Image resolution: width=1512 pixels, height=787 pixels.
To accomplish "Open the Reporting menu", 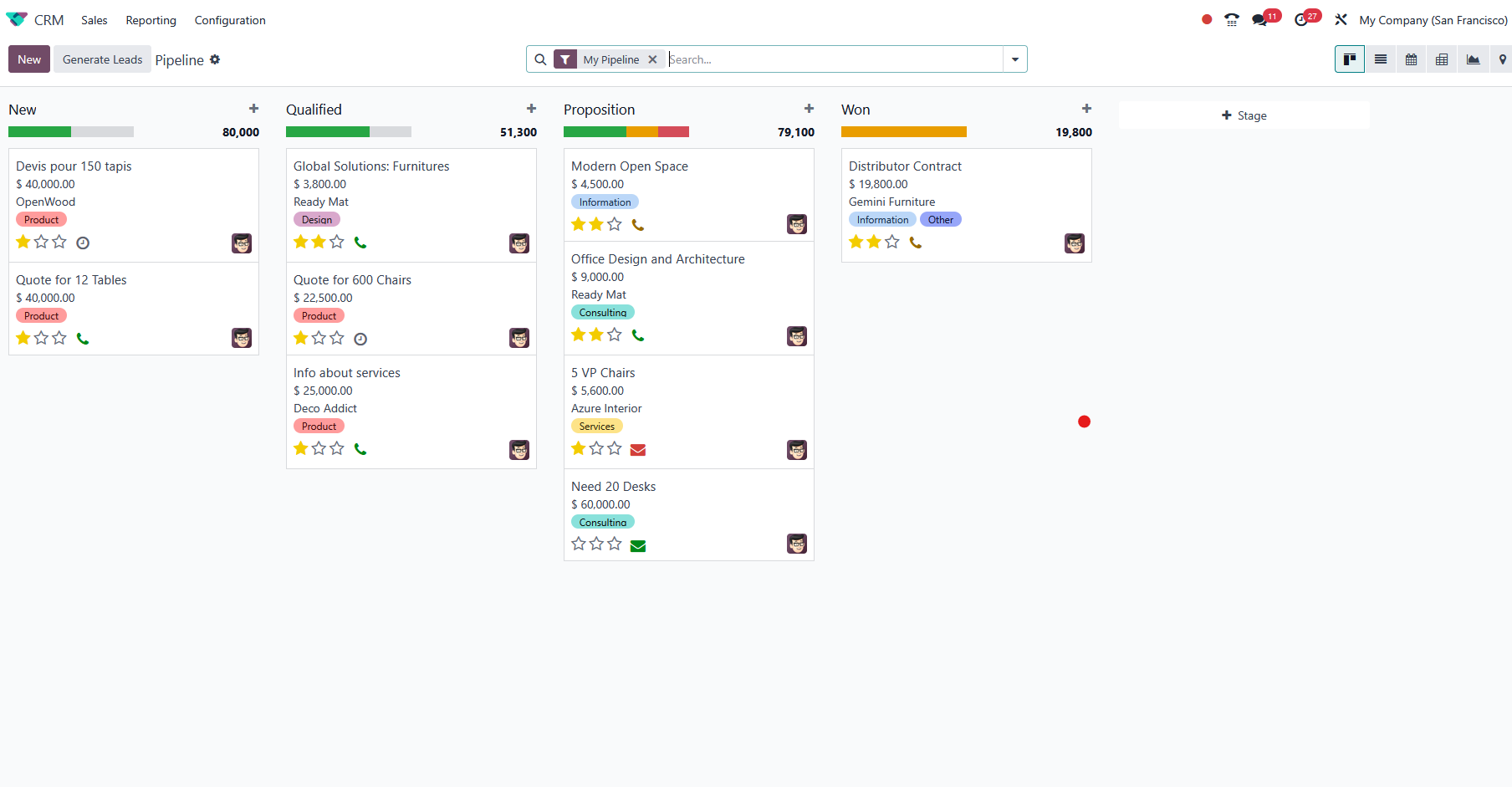I will pyautogui.click(x=151, y=20).
